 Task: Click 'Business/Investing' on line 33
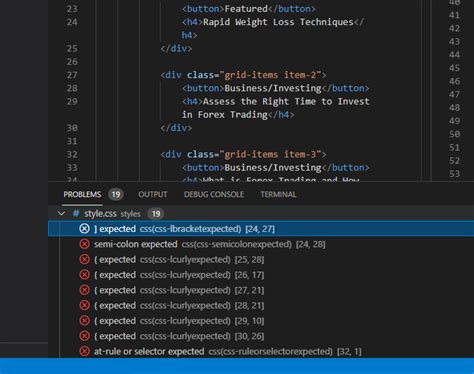(x=273, y=168)
